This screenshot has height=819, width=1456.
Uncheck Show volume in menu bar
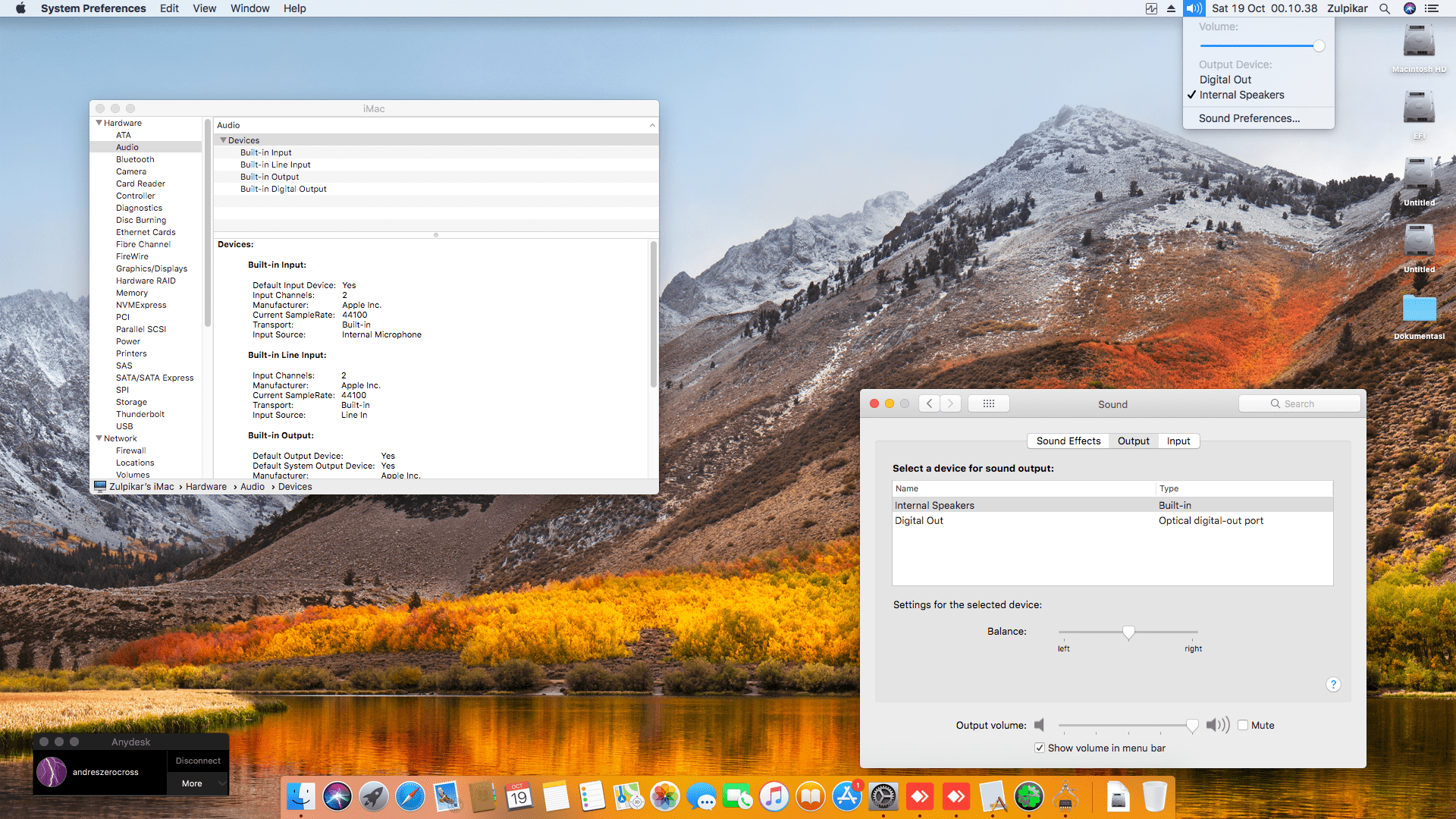1040,748
